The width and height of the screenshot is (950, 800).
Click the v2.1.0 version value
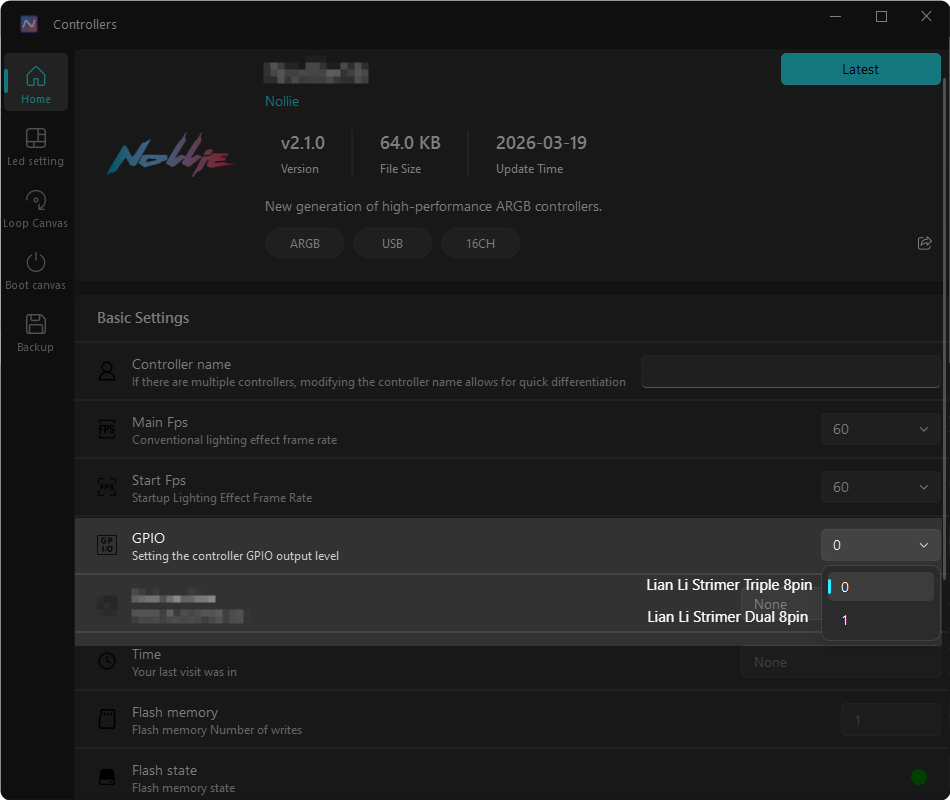click(x=303, y=143)
